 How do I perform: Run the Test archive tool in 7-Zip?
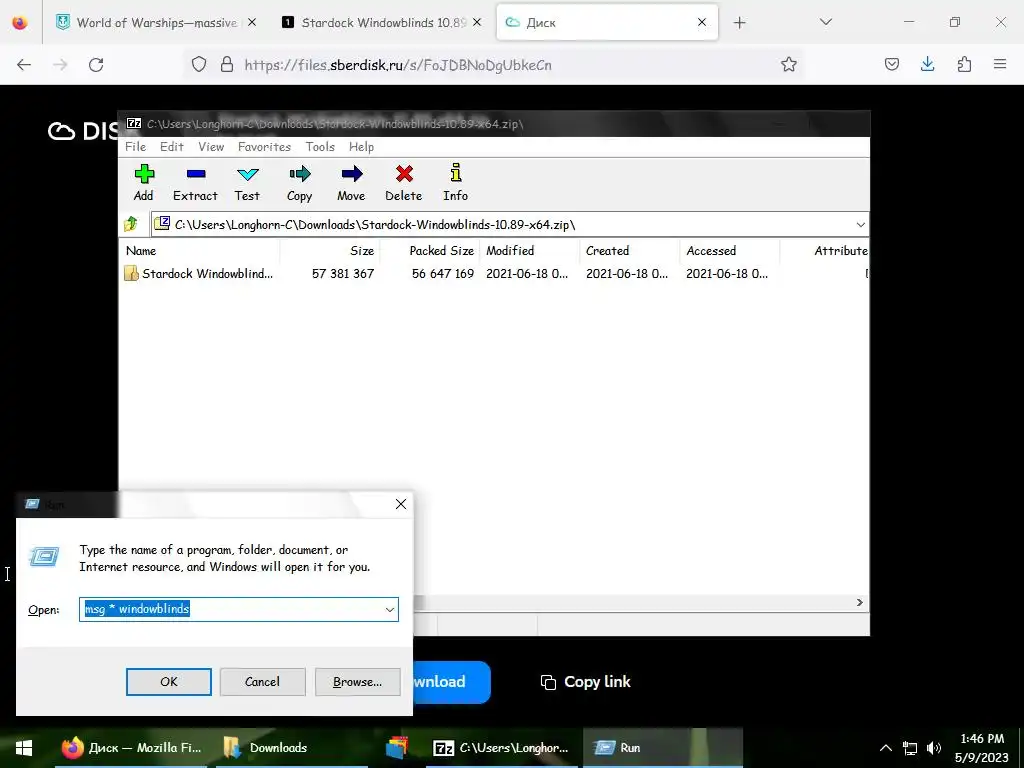click(x=248, y=183)
